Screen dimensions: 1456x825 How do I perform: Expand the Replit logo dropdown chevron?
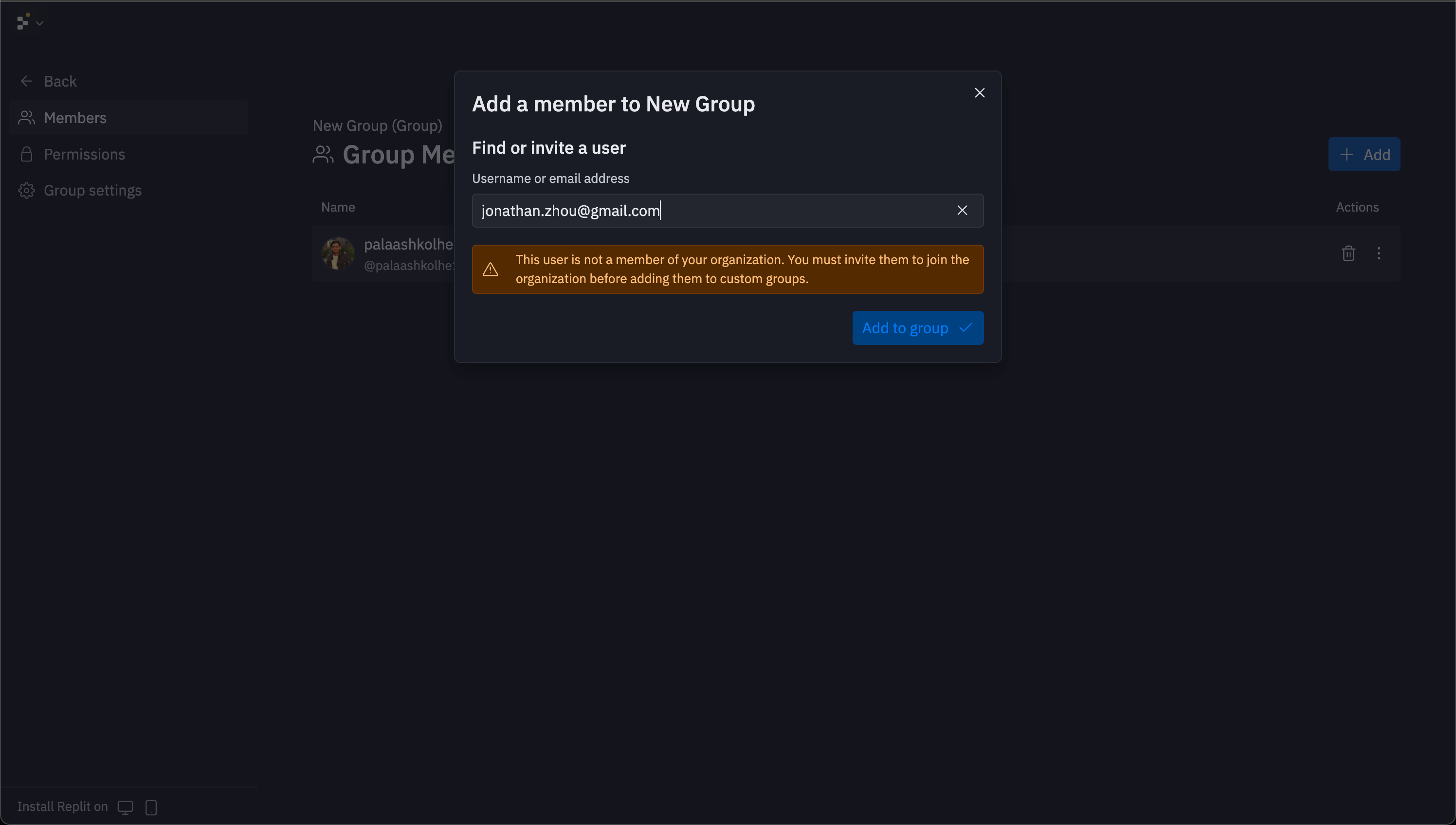tap(40, 23)
